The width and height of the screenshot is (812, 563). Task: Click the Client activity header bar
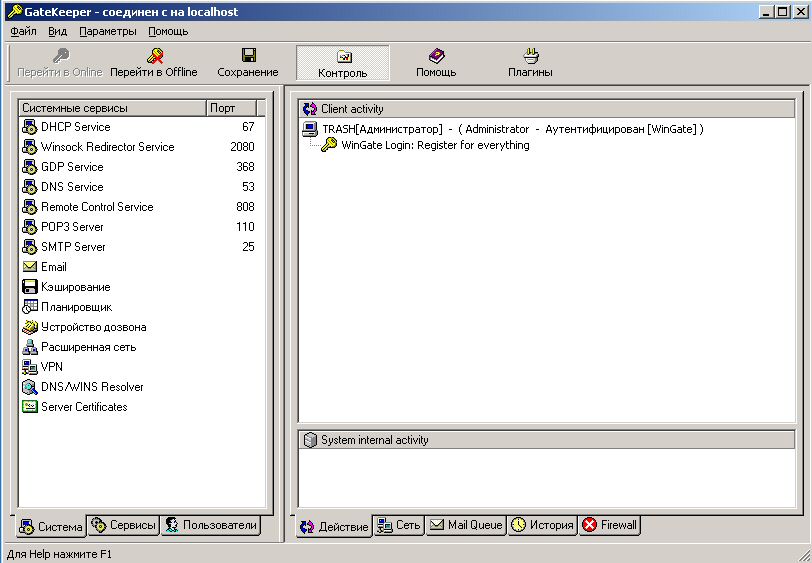pyautogui.click(x=547, y=109)
